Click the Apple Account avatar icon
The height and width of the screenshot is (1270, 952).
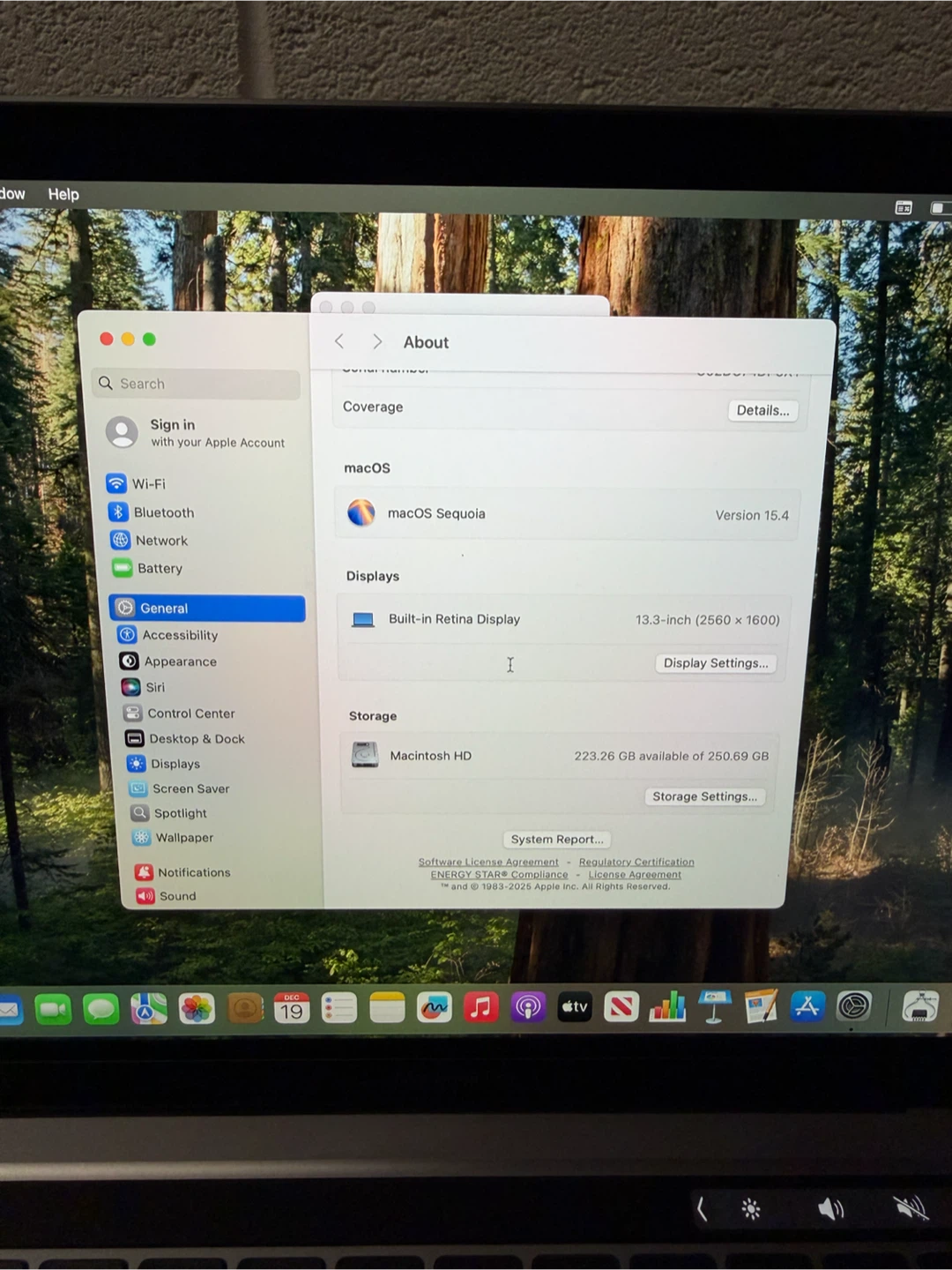pos(122,432)
